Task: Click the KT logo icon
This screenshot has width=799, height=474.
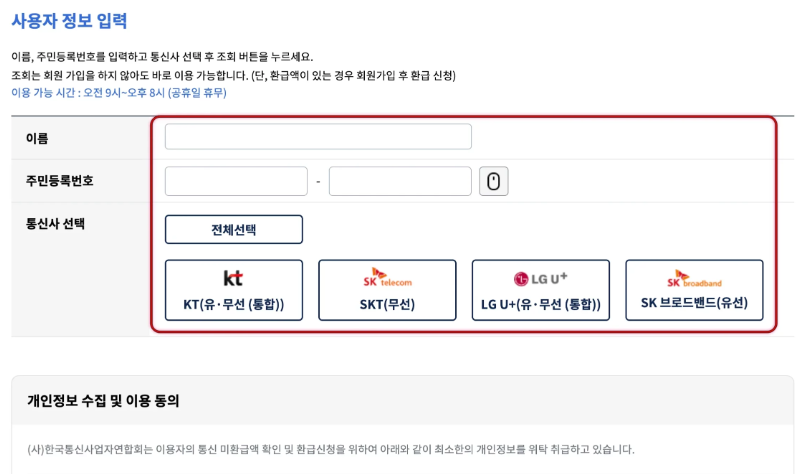Action: pos(233,278)
